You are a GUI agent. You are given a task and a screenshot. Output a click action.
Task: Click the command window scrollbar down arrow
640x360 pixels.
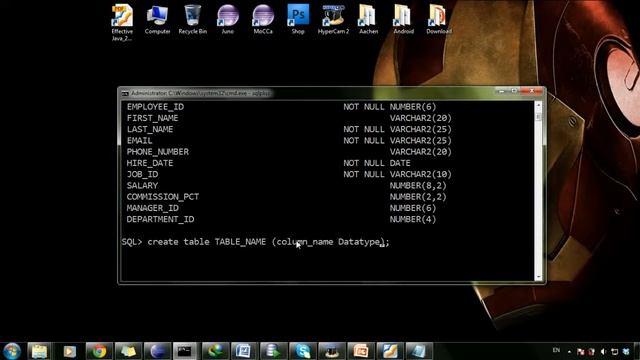click(538, 277)
